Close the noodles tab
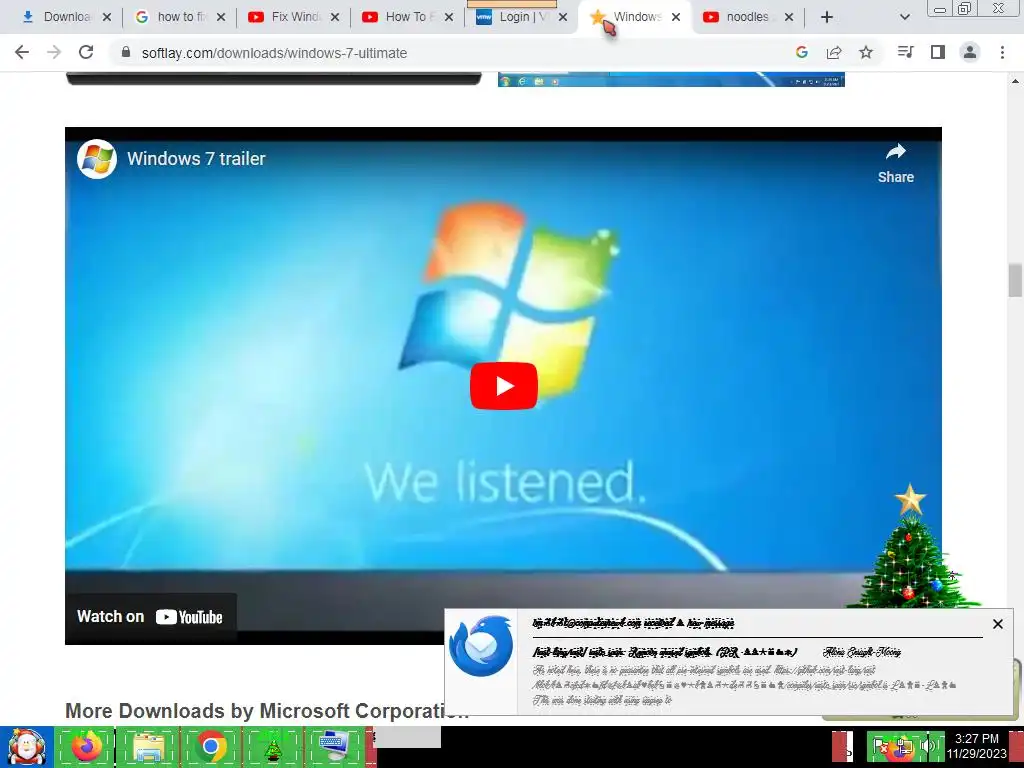The image size is (1024, 768). 789,17
